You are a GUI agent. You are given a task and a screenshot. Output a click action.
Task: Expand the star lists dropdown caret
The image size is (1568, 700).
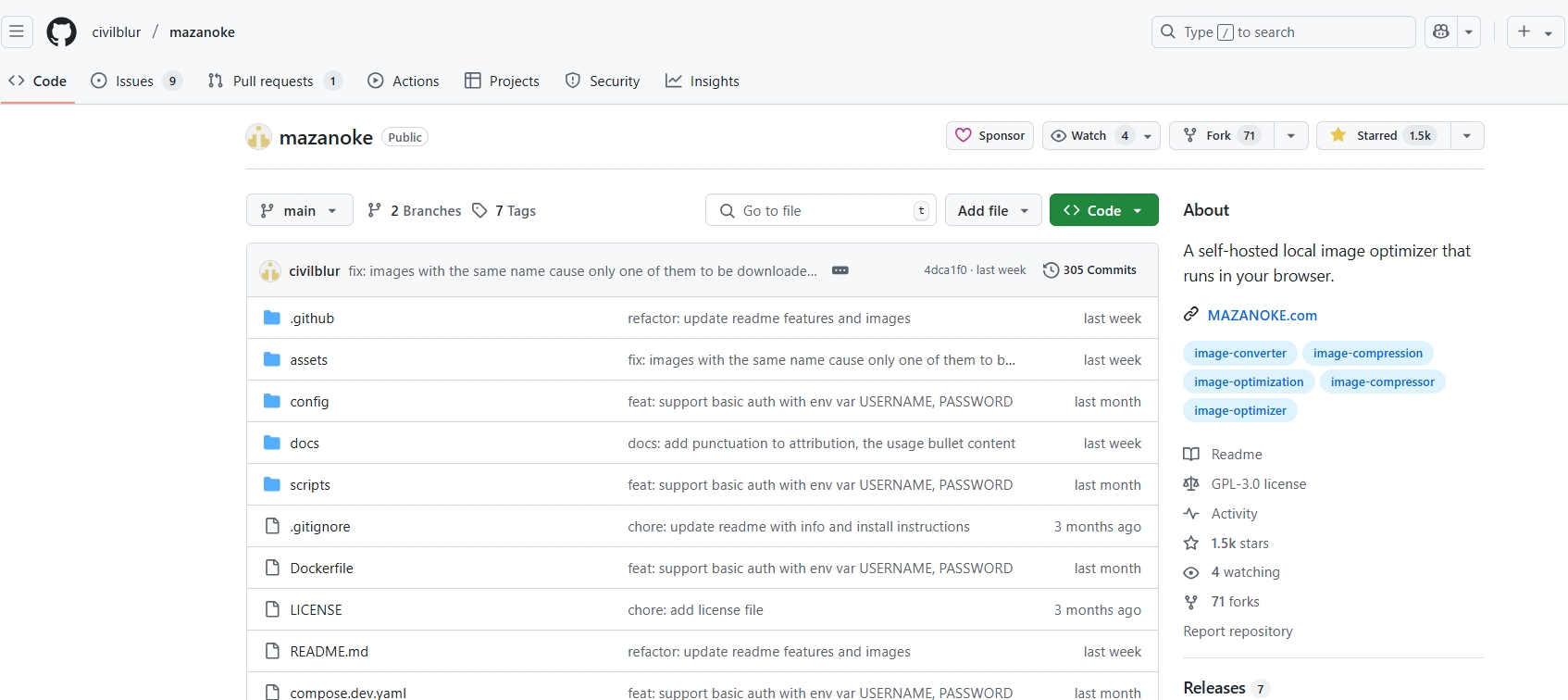click(1467, 135)
